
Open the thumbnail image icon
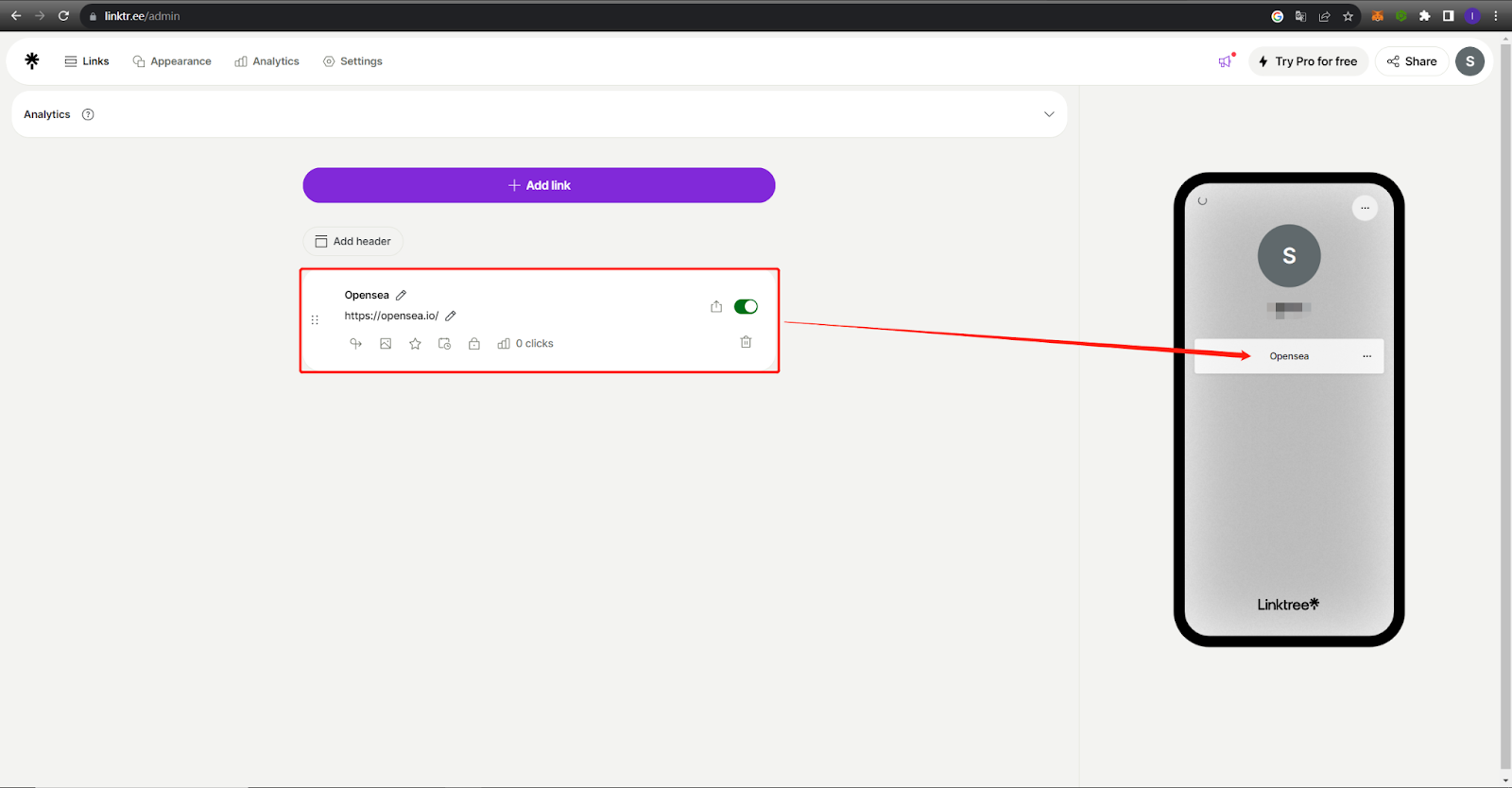coord(386,343)
